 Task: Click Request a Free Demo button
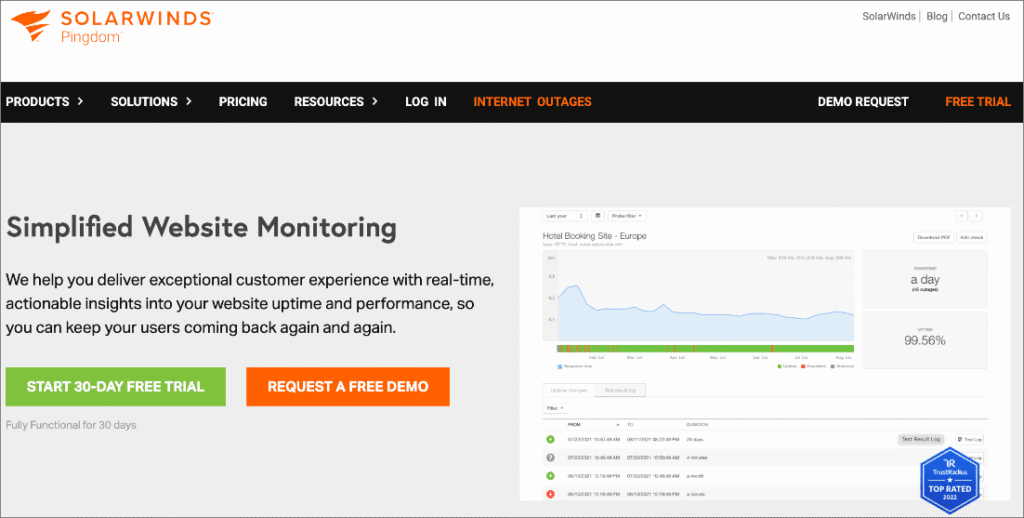click(348, 387)
